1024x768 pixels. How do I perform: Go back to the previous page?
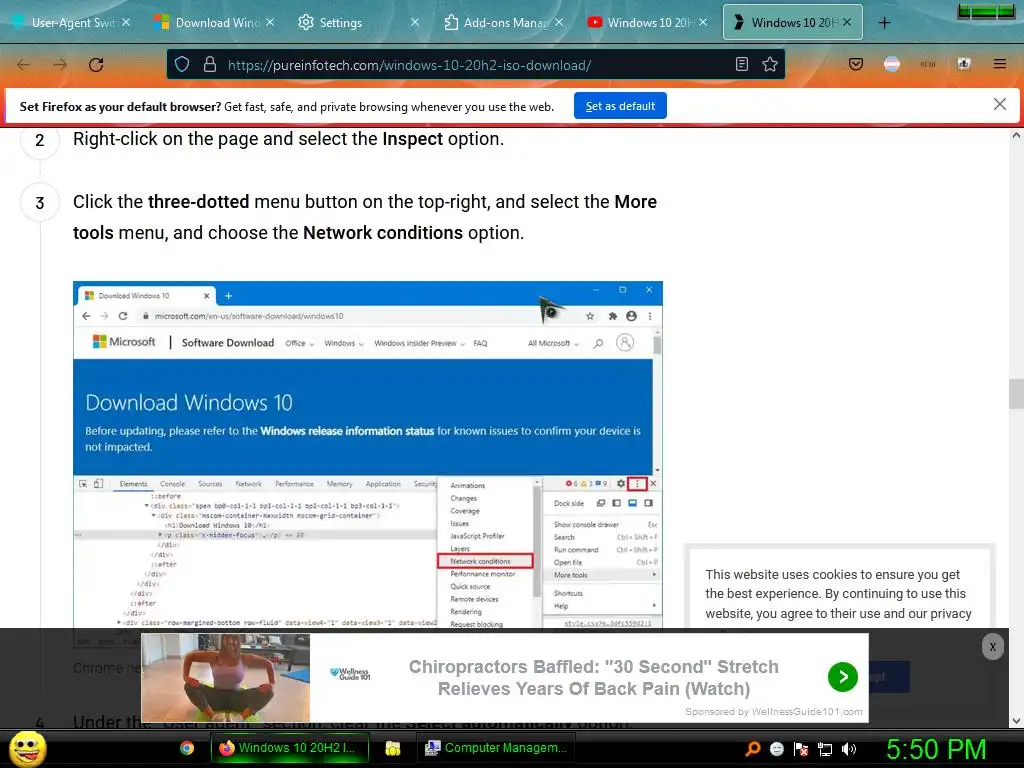tap(24, 65)
